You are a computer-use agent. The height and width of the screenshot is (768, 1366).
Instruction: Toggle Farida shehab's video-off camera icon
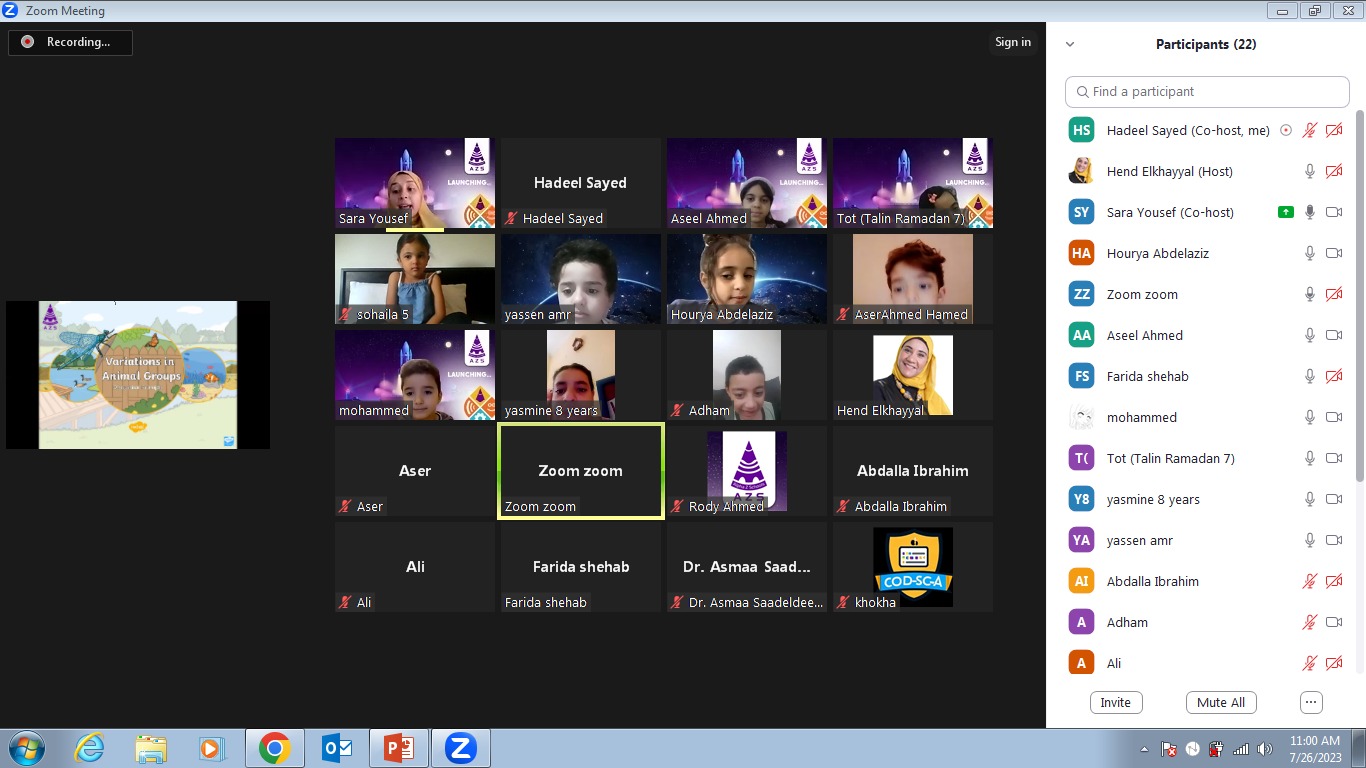coord(1333,377)
